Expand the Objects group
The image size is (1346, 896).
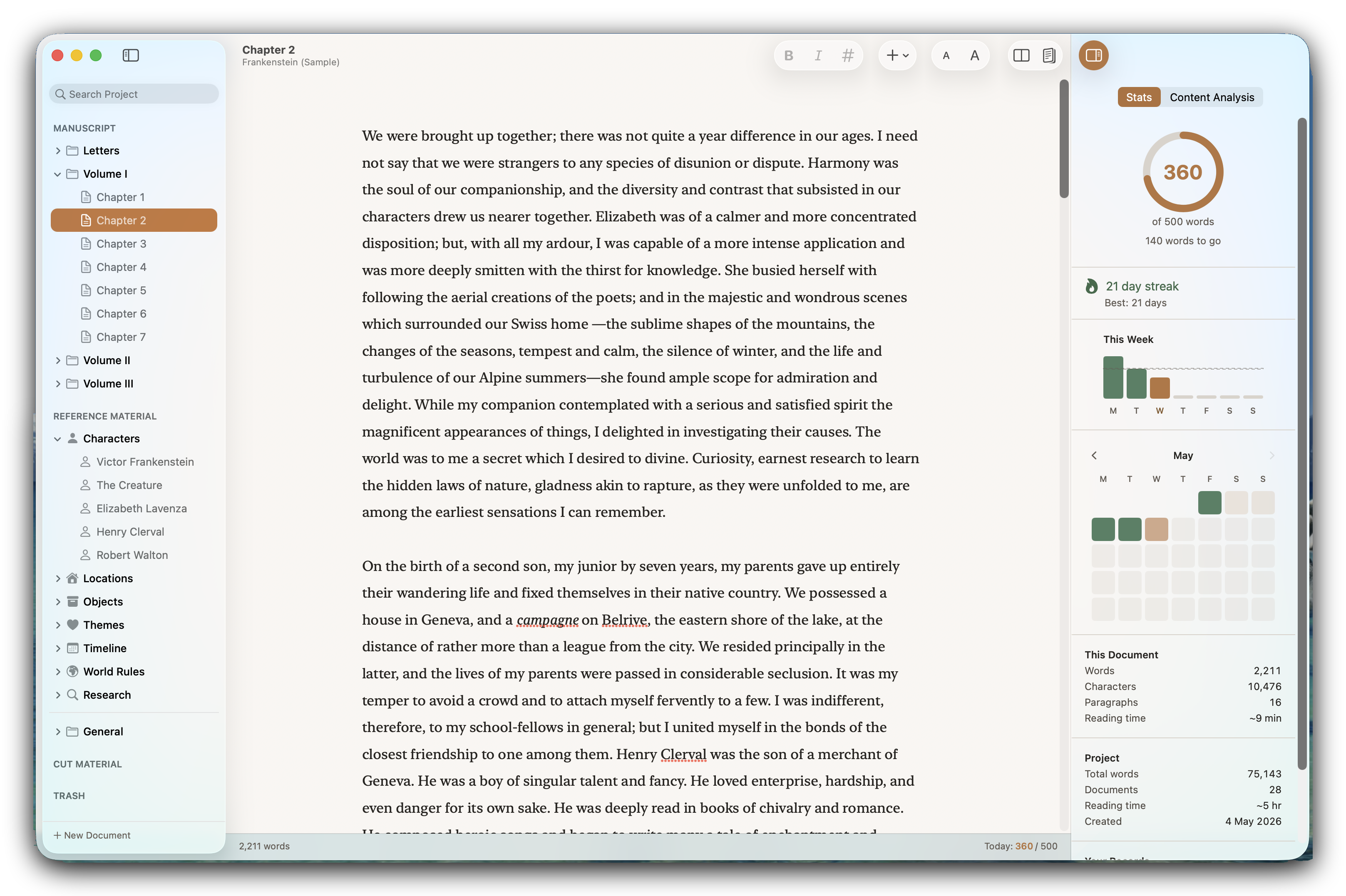[x=58, y=602]
